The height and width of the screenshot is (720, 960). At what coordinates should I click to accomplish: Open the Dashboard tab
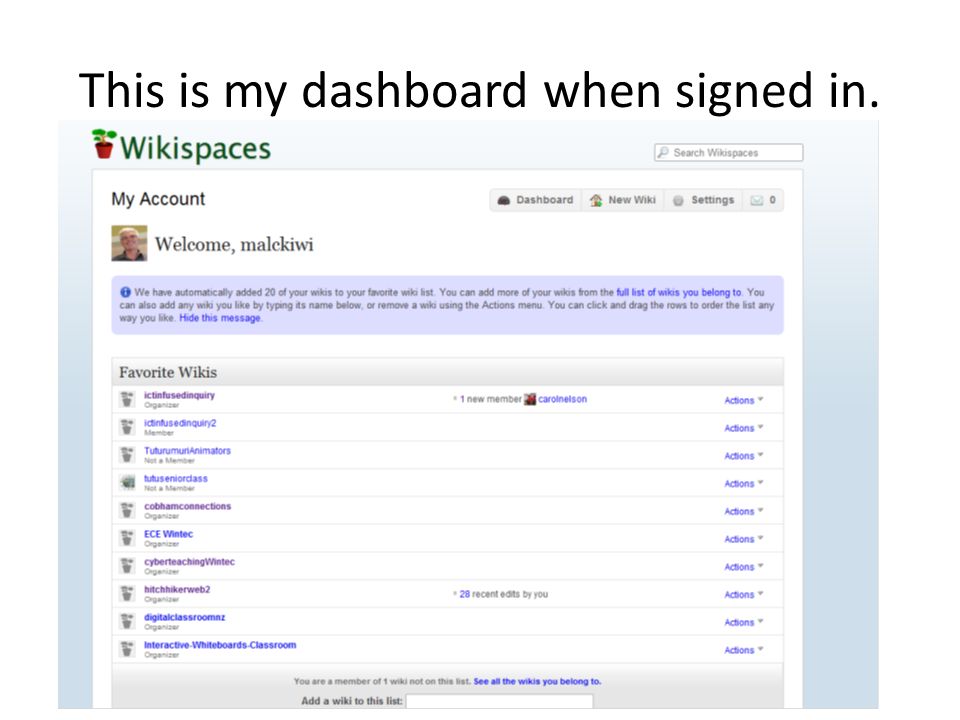click(x=536, y=200)
